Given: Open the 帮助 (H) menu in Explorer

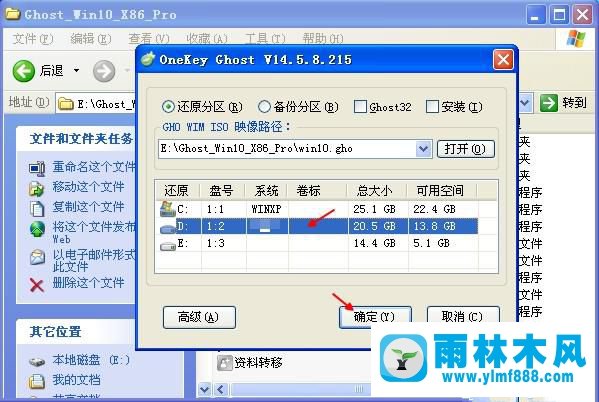Looking at the screenshot, I should pos(323,39).
